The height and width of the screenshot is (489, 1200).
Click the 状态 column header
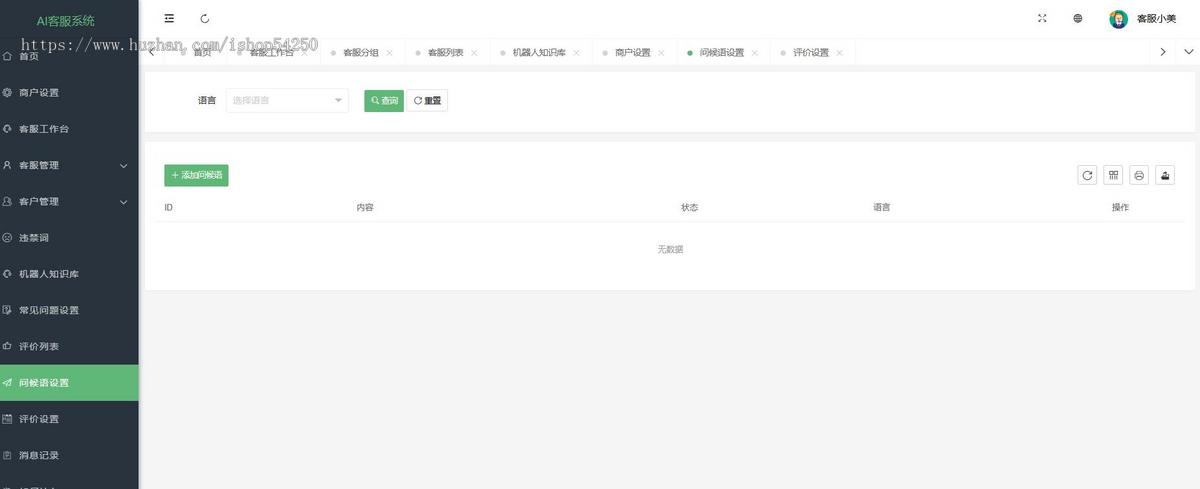[x=690, y=207]
